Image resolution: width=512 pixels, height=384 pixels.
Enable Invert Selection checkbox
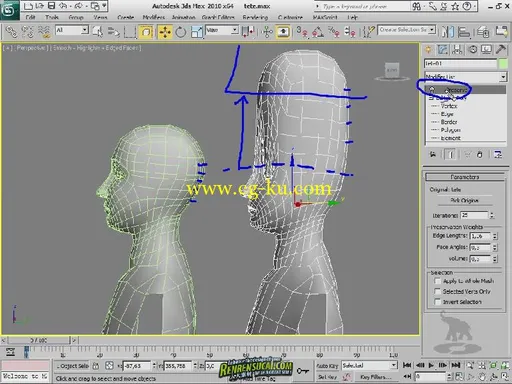[437, 302]
